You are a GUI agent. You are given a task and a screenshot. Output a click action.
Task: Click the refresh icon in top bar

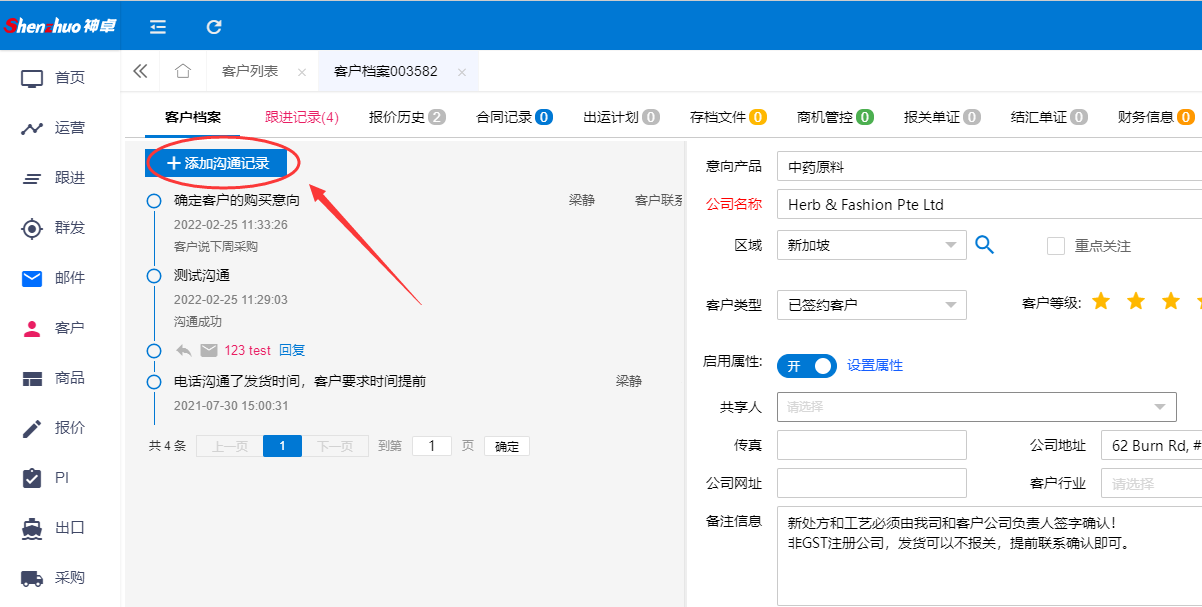coord(214,27)
